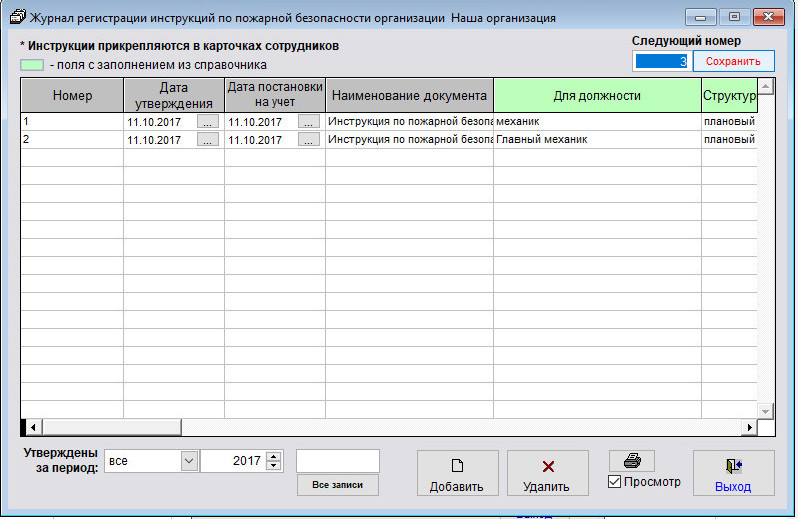Toggle the Просмотр checkbox
Image resolution: width=798 pixels, height=519 pixels.
pyautogui.click(x=615, y=481)
